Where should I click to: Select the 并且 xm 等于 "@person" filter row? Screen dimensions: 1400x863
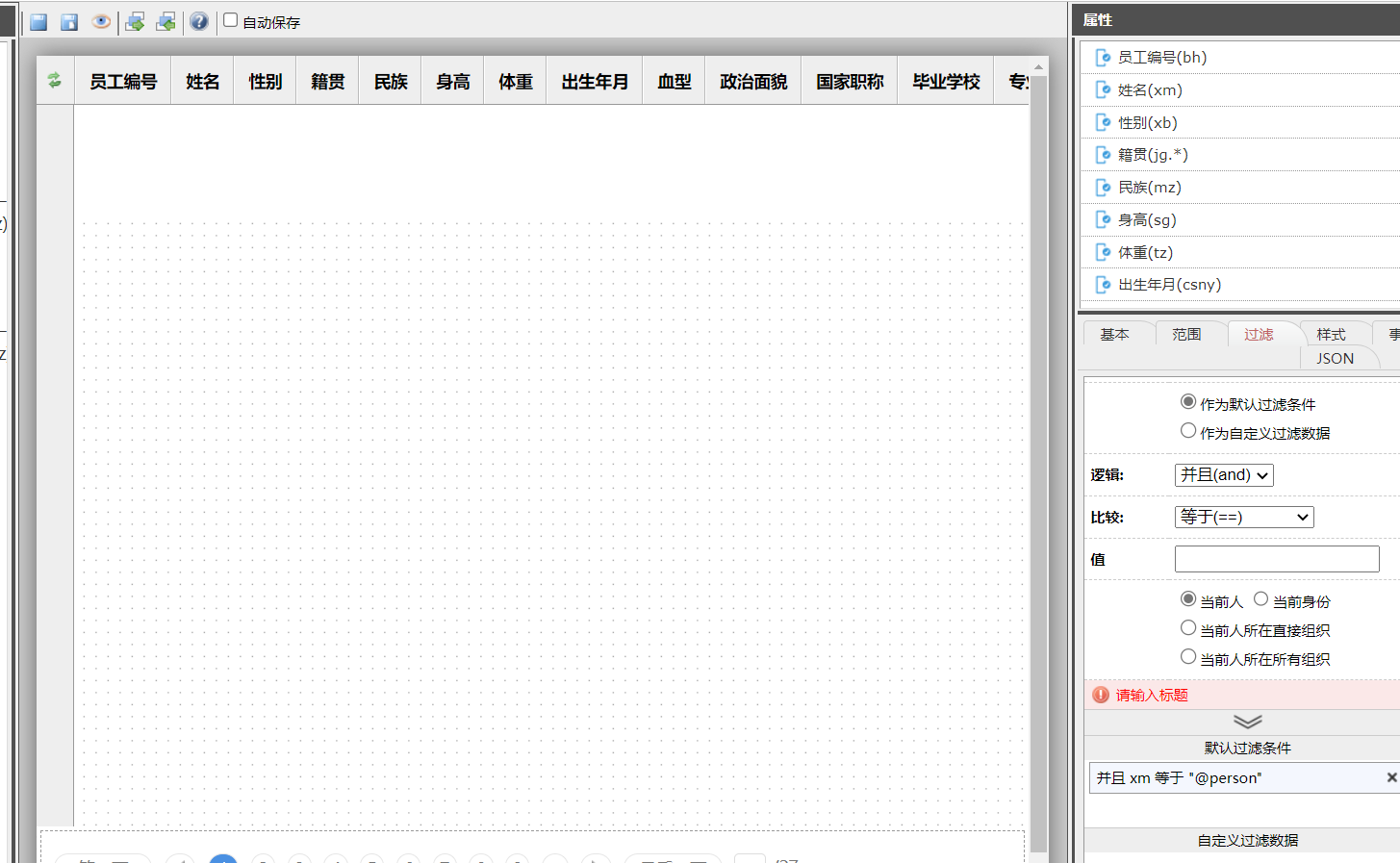[x=1243, y=777]
